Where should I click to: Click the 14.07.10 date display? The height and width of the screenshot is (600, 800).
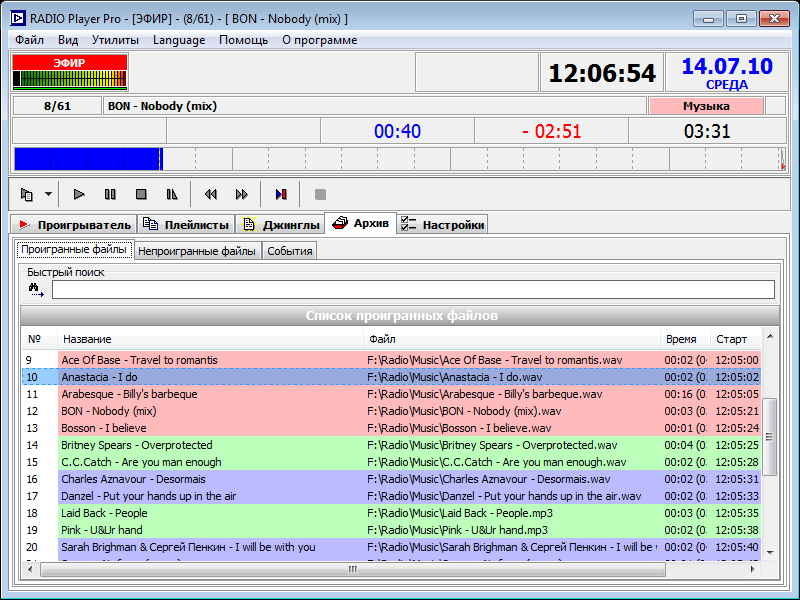pyautogui.click(x=727, y=66)
